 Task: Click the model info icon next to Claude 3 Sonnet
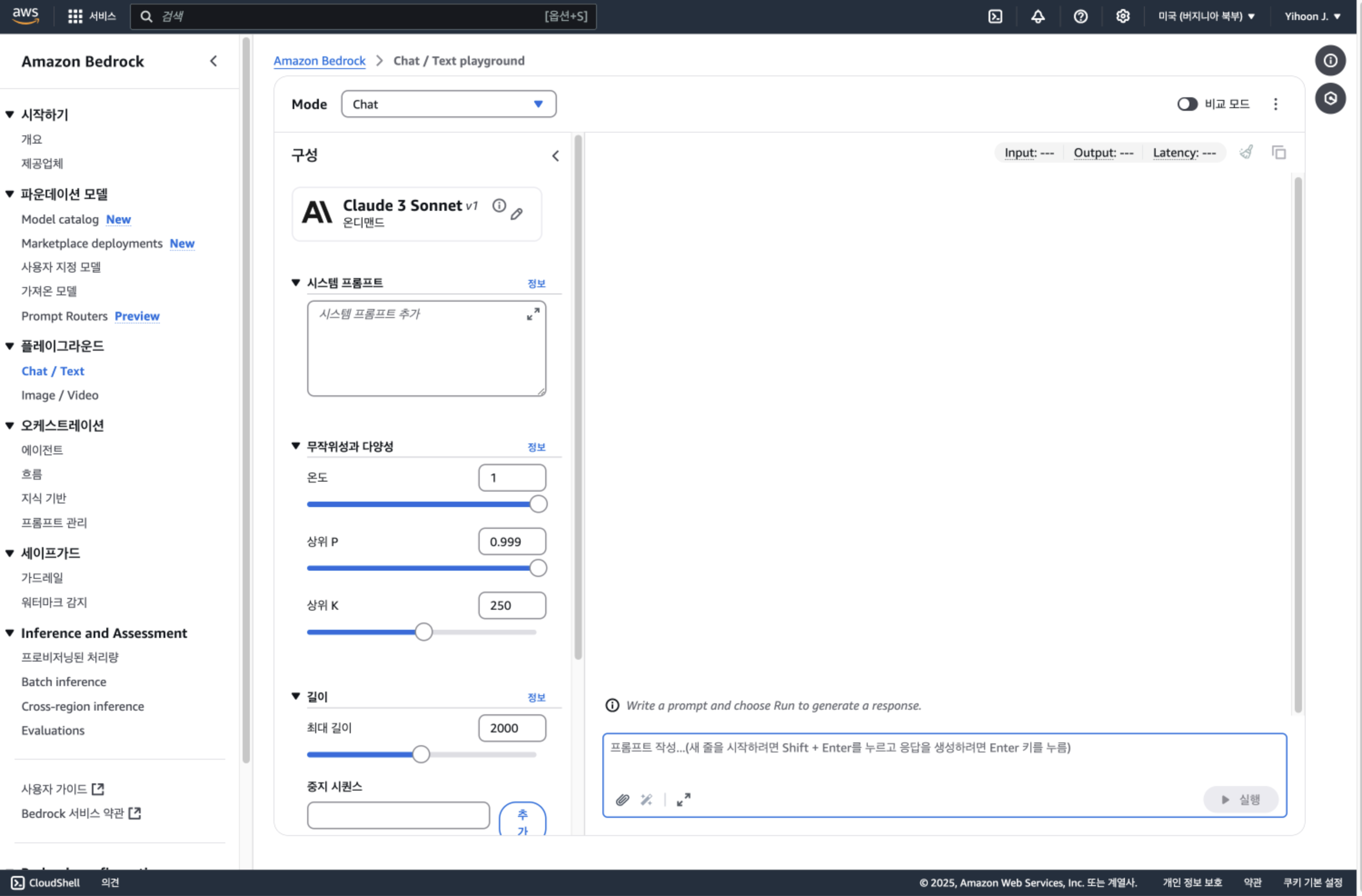(x=499, y=205)
